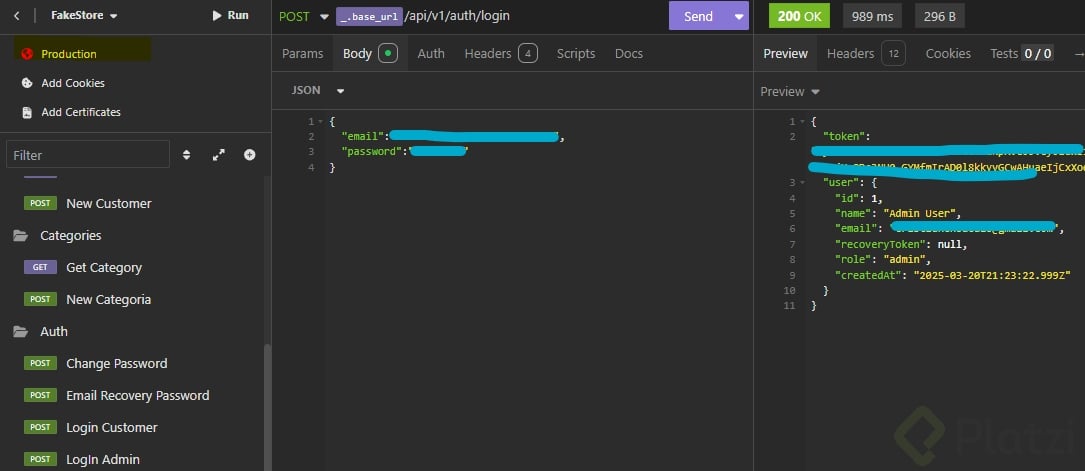Viewport: 1085px width, 471px height.
Task: Open Add Certificates
Action: coord(81,112)
